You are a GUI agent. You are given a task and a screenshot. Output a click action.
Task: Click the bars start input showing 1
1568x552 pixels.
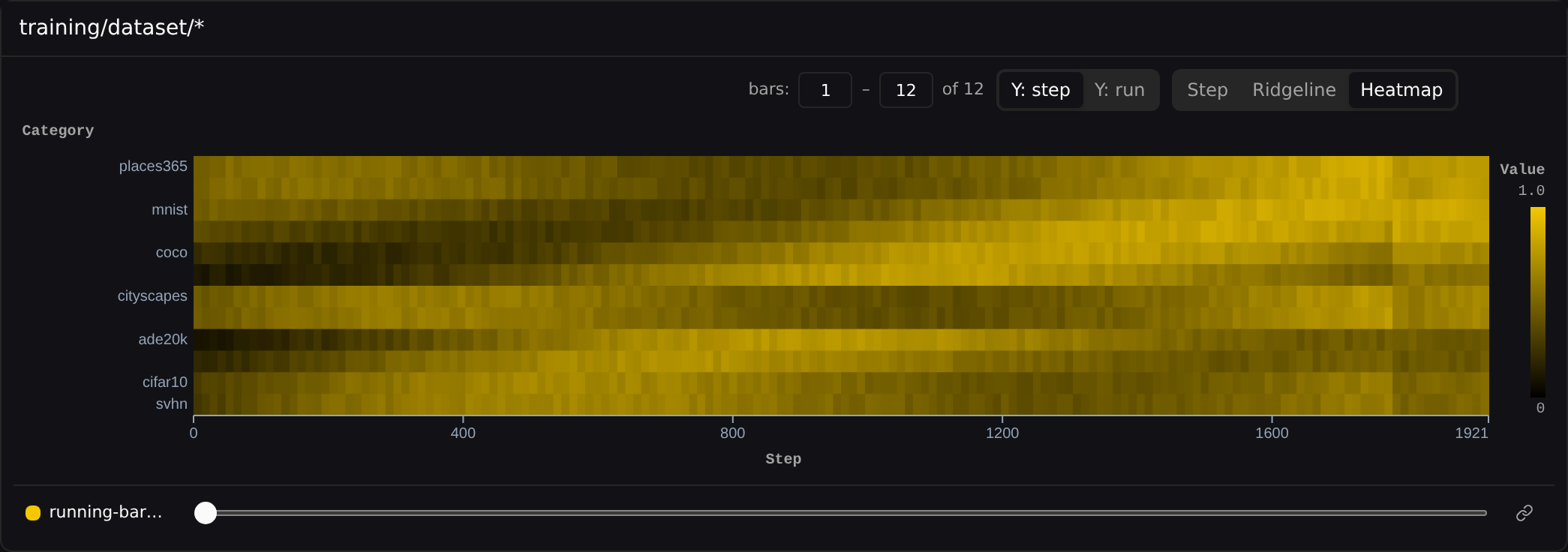click(x=825, y=90)
